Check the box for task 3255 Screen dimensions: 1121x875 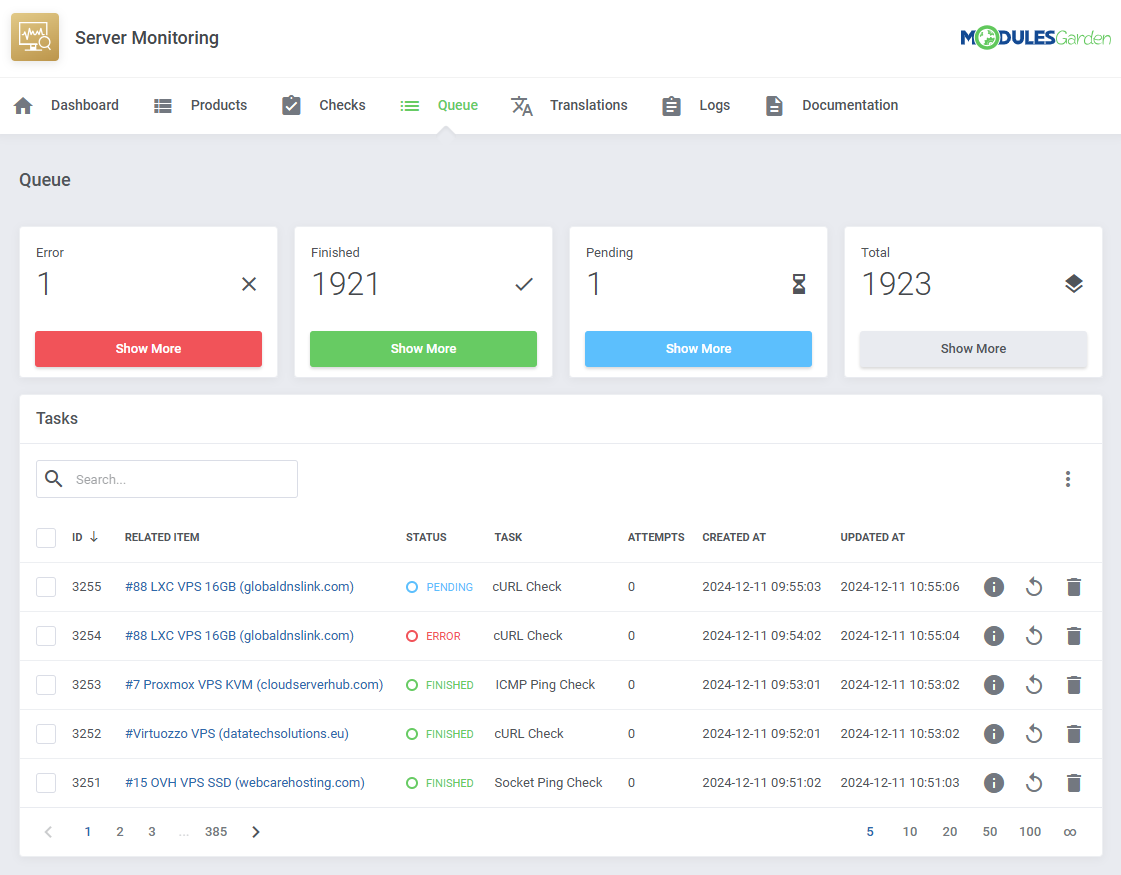click(46, 587)
